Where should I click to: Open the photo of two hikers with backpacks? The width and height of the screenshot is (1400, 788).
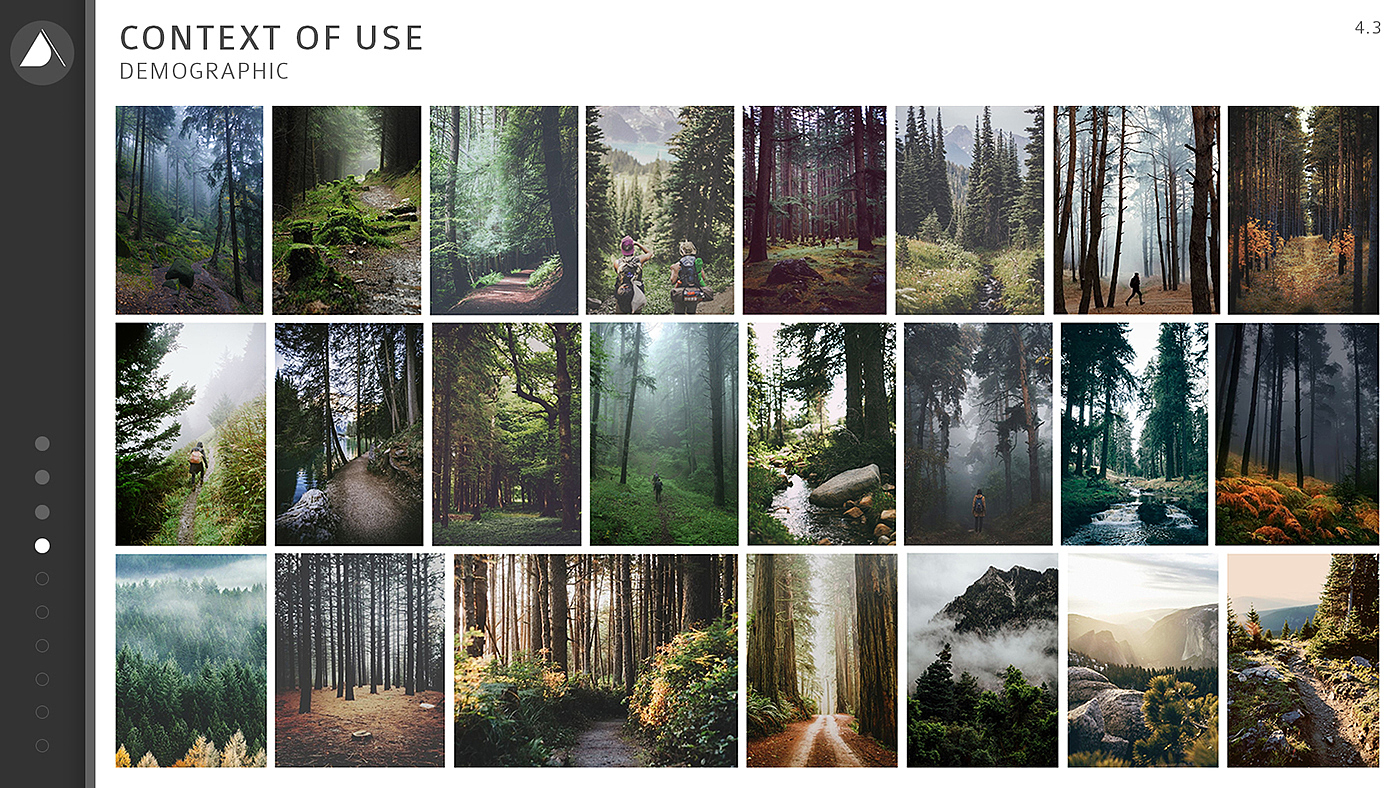pos(661,210)
